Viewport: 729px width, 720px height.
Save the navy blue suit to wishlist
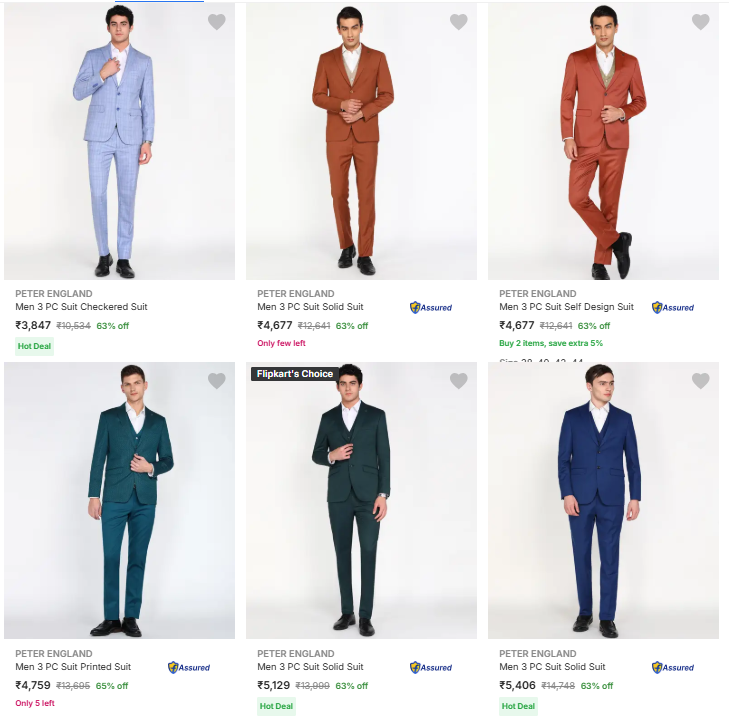pos(700,381)
